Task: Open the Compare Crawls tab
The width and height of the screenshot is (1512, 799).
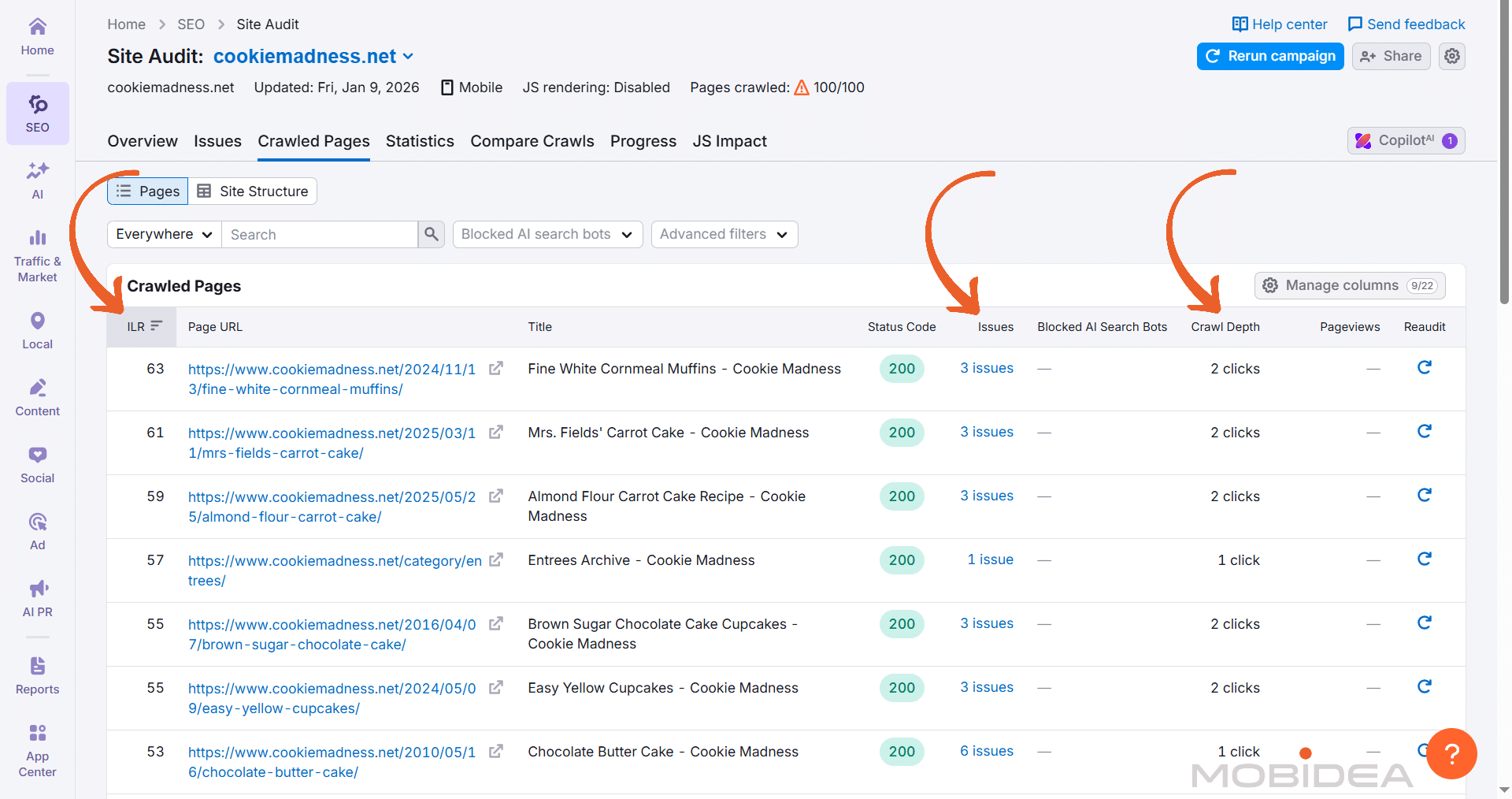Action: 532,141
